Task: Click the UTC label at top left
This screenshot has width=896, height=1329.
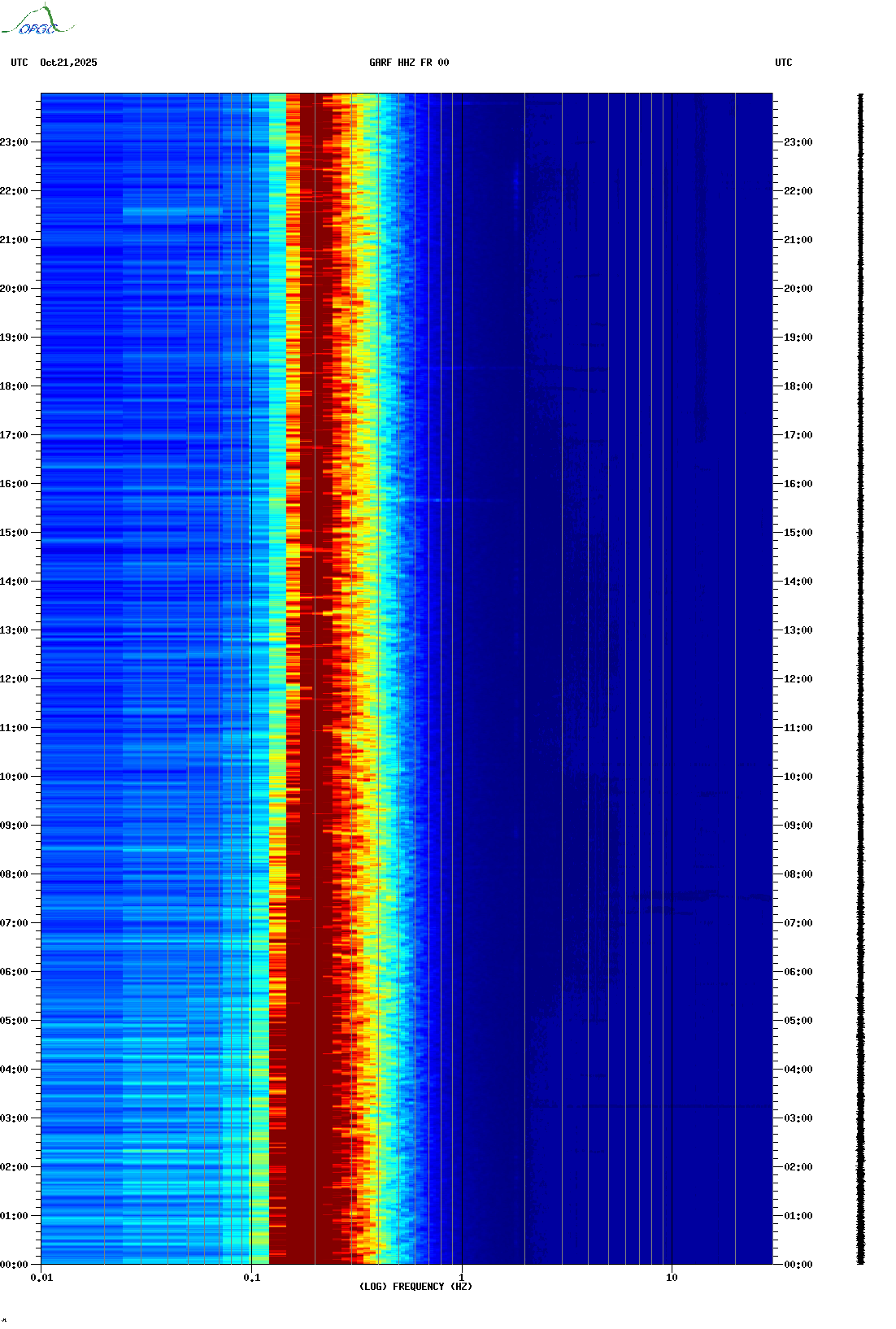Action: tap(20, 63)
